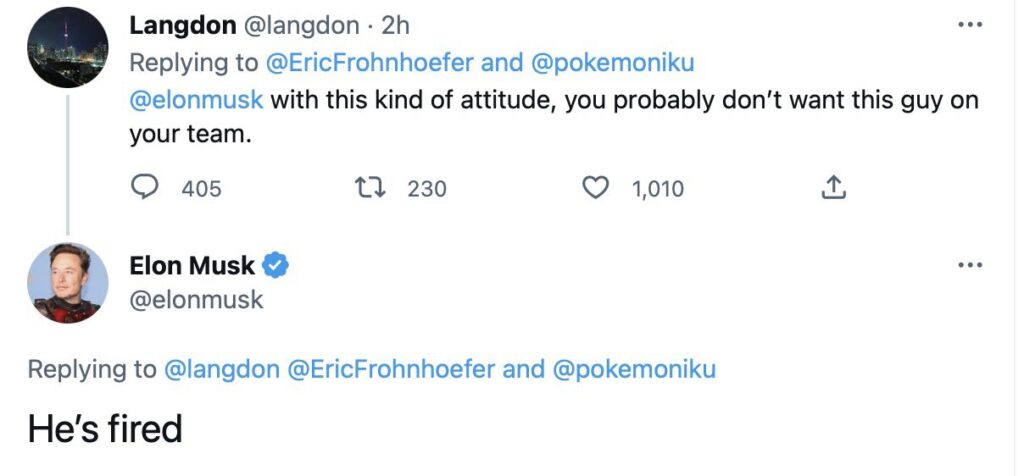Open @langdon link in Elon's reply line
This screenshot has width=1024, height=476.
(220, 369)
